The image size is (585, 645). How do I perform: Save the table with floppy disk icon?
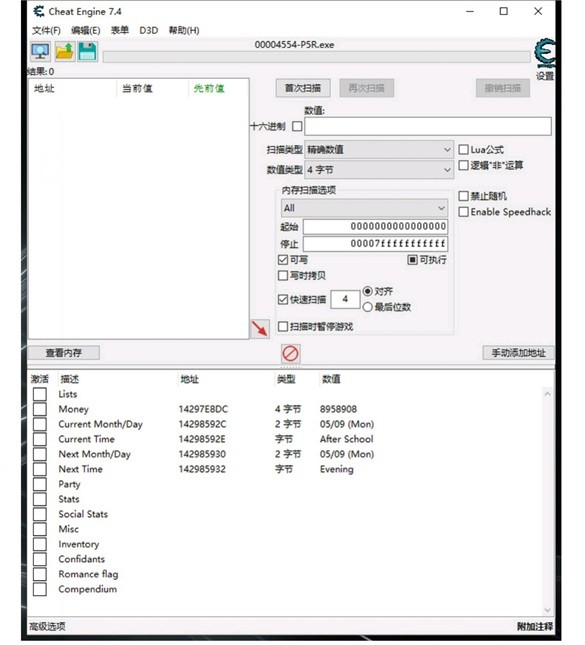(87, 52)
